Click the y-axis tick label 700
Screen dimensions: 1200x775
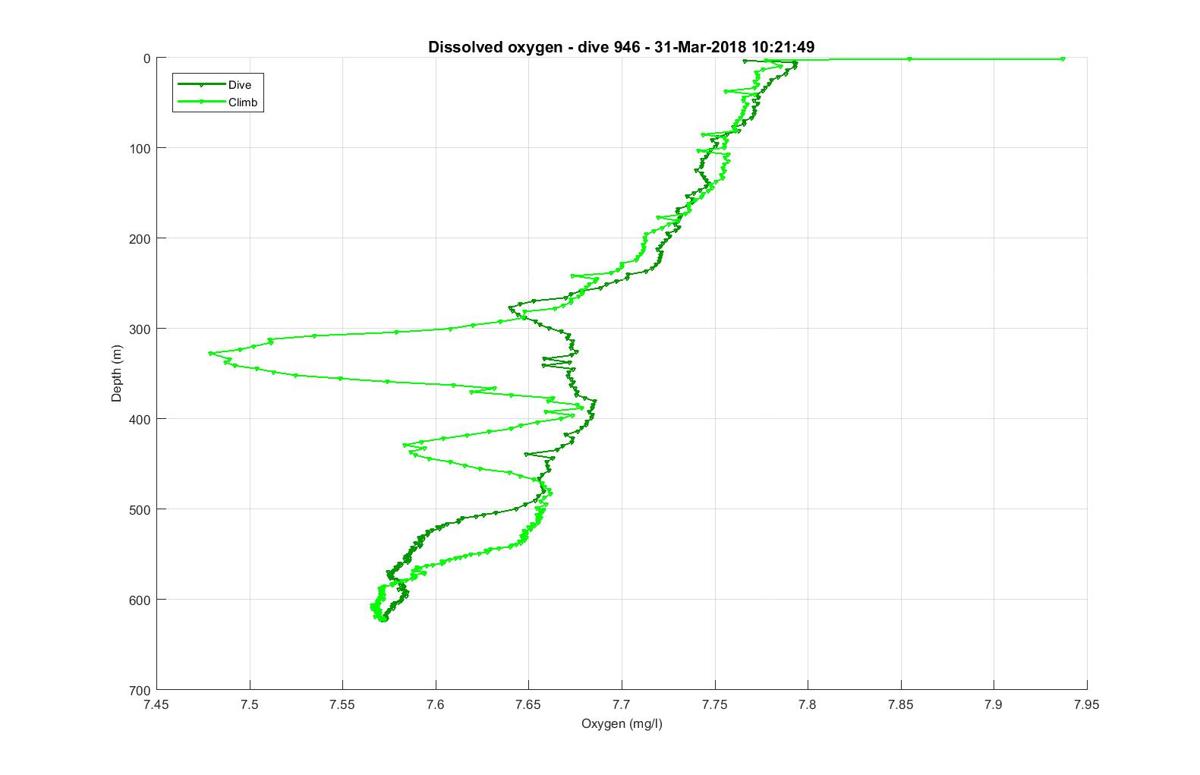click(141, 690)
